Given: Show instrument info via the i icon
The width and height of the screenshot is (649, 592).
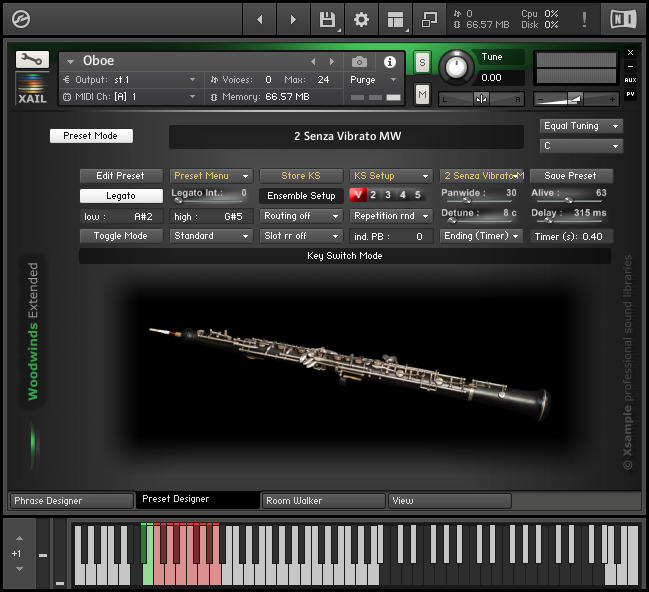Looking at the screenshot, I should [x=390, y=61].
